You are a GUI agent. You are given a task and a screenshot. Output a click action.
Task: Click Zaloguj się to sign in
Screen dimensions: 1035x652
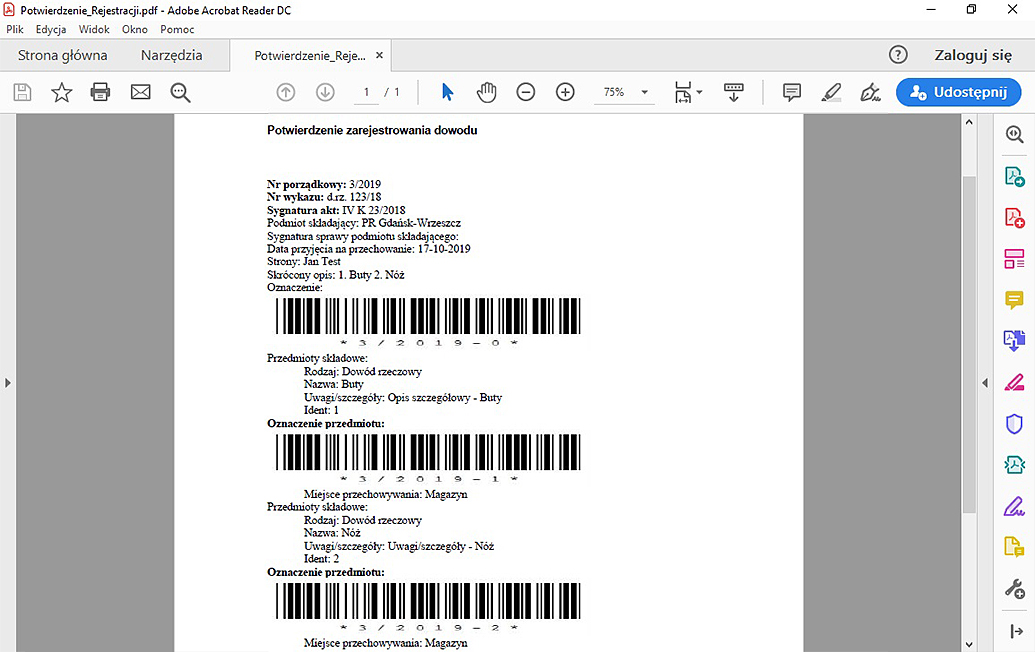(x=973, y=55)
